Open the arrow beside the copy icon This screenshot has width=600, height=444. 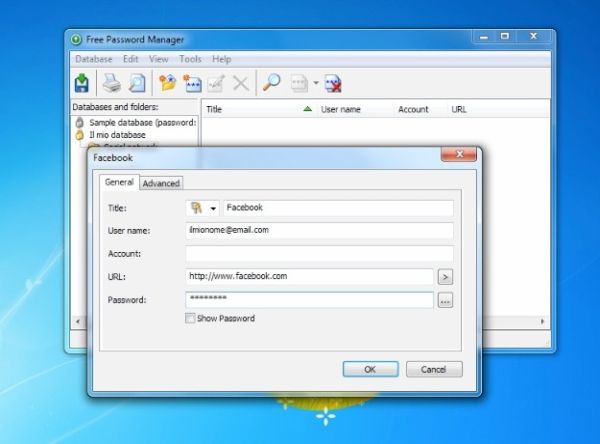click(x=316, y=83)
